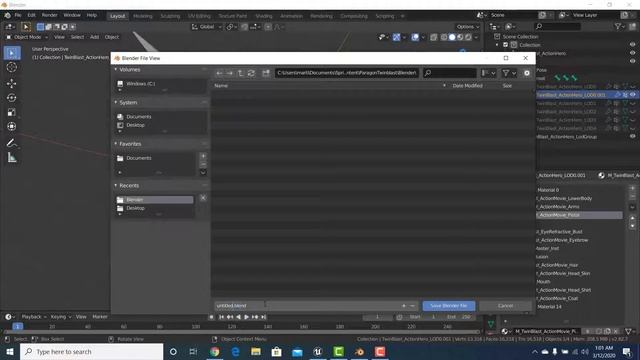Remove the selected favorite with minus
Screen dimensions: 640x360
point(203,164)
